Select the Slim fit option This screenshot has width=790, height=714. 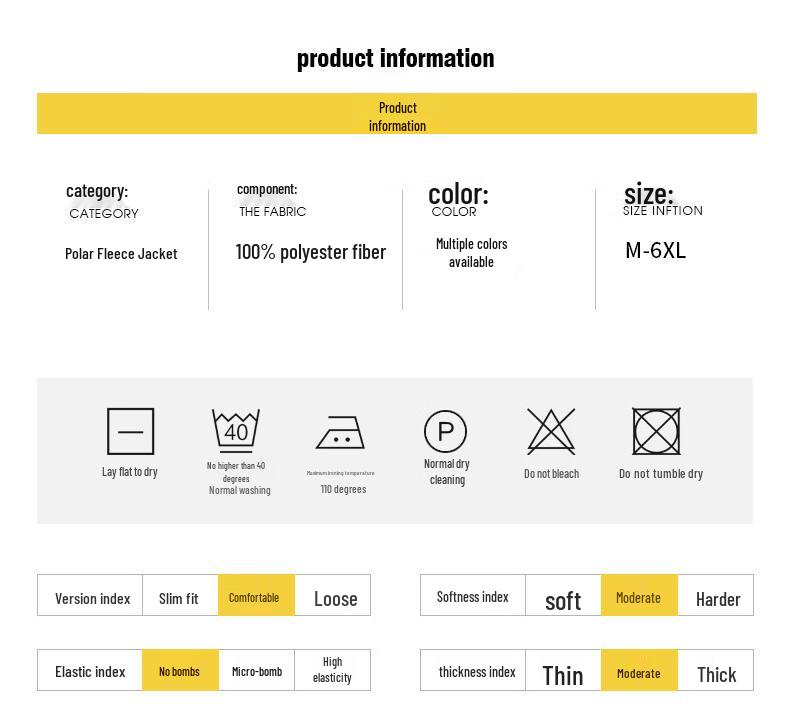click(179, 598)
